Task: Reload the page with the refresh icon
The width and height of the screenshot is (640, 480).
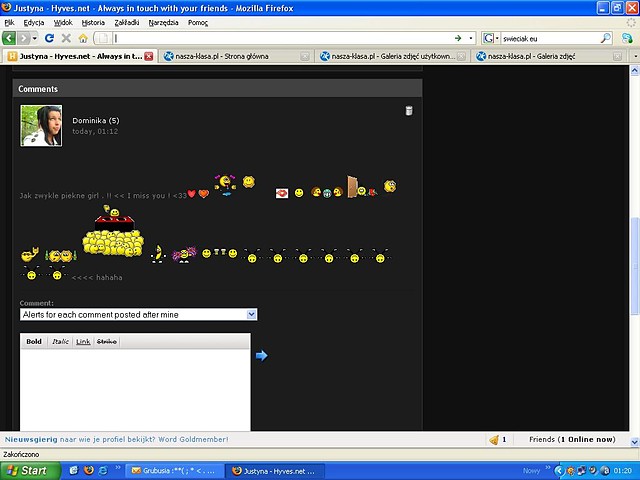Action: (49, 38)
